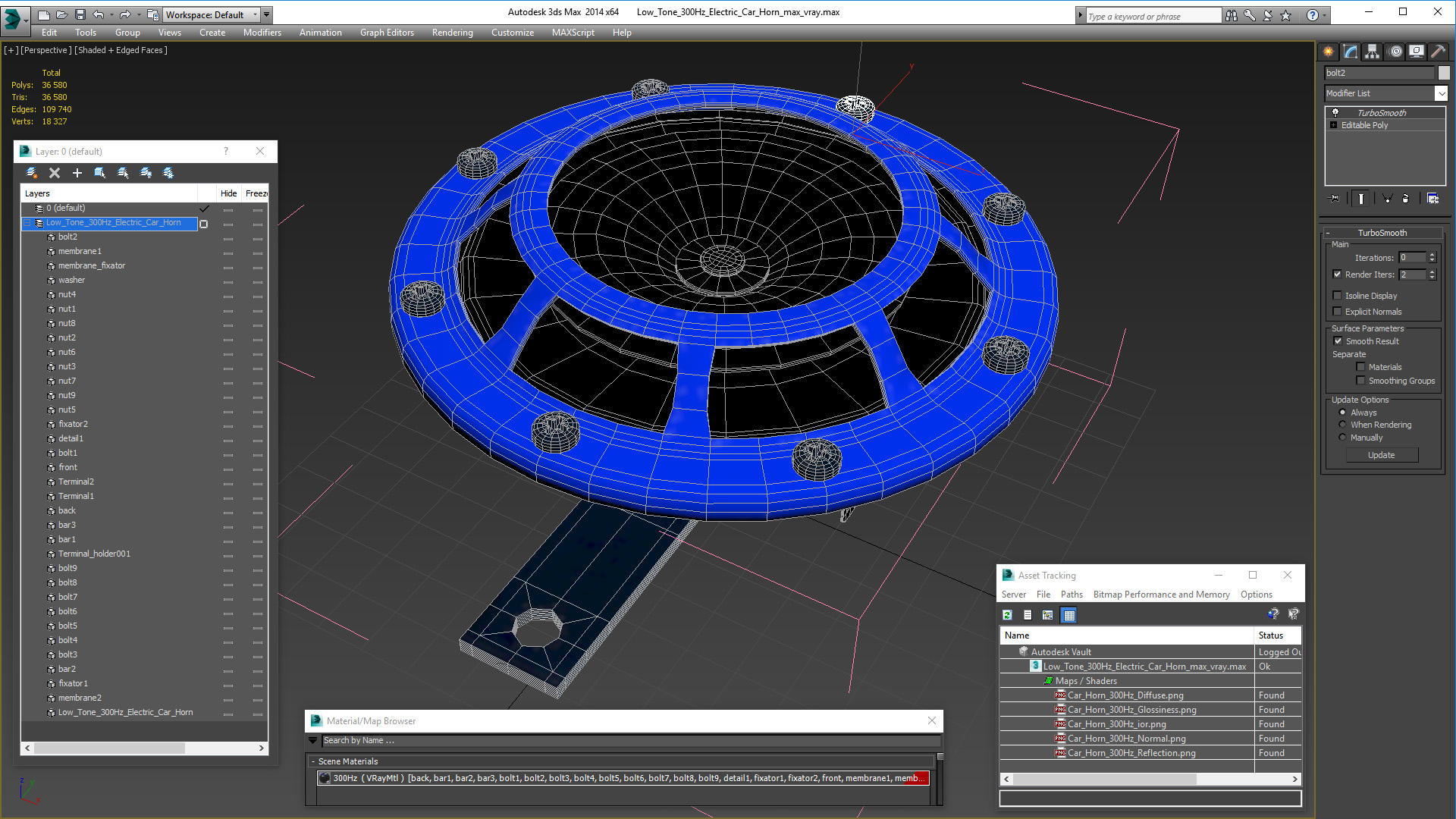
Task: Open the Modifier List dropdown
Action: [1441, 93]
